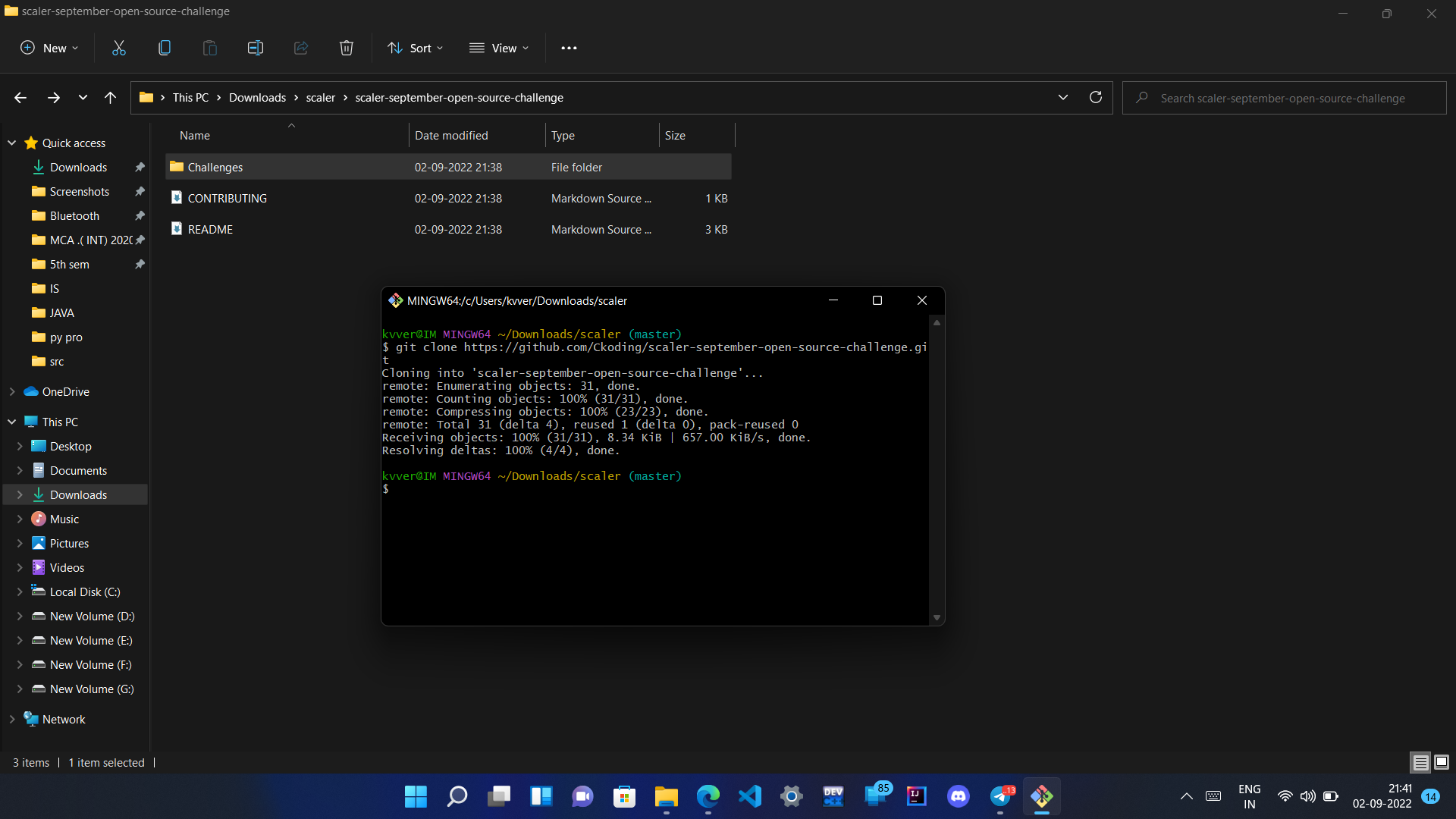
Task: Switch to large thumbnails layout
Action: pos(1442,762)
